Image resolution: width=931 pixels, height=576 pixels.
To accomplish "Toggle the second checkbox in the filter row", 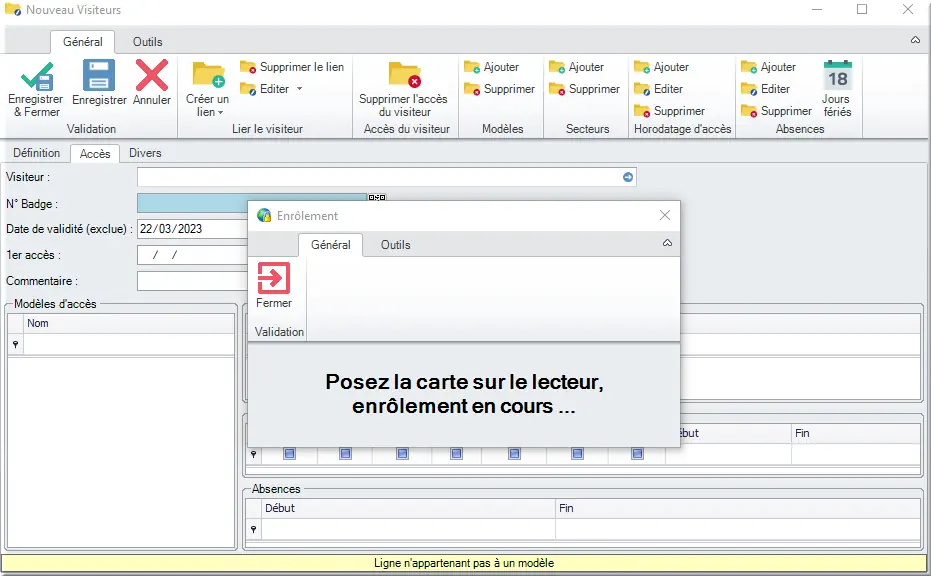I will (345, 454).
